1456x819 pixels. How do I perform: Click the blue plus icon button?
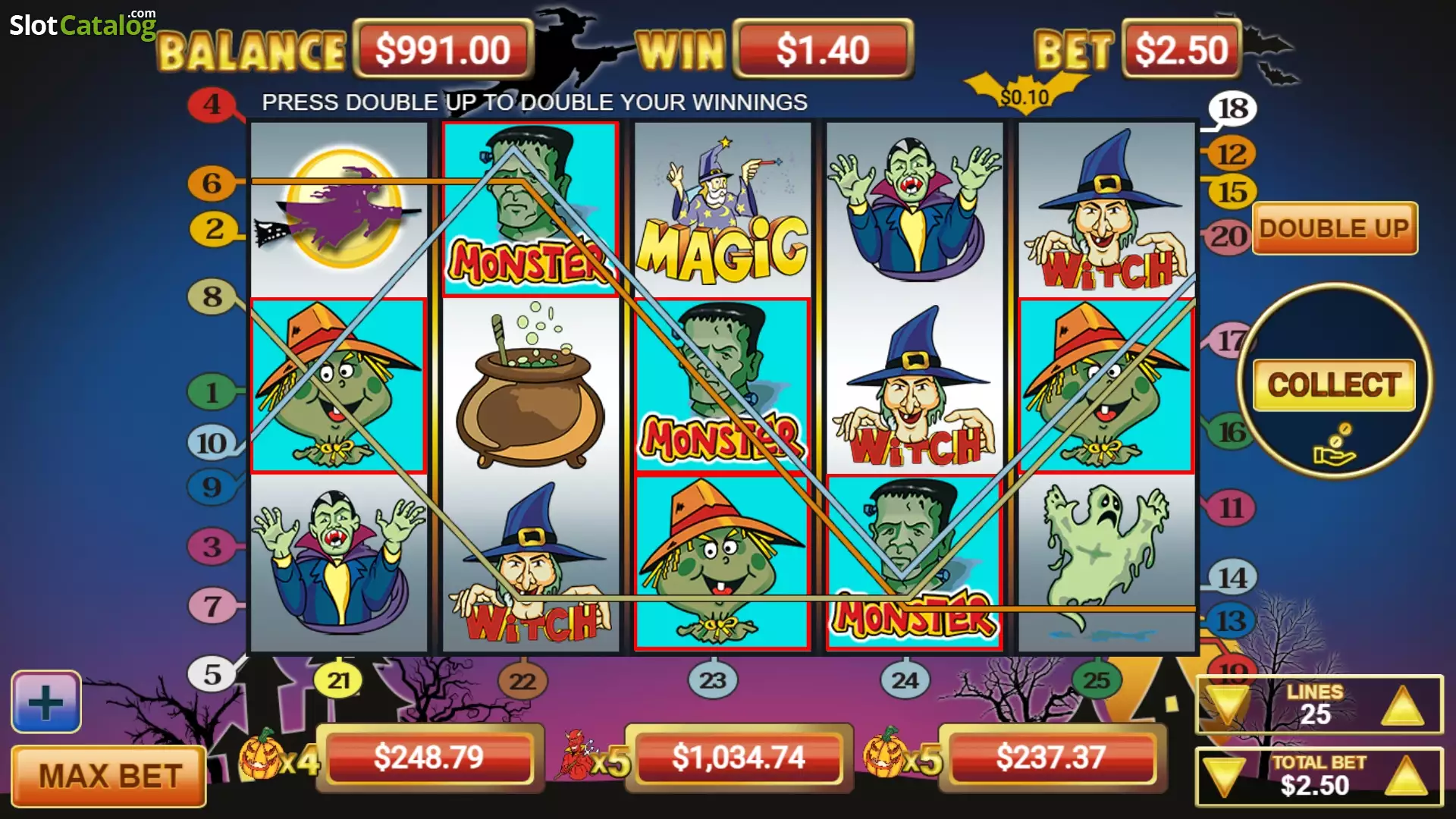click(x=46, y=701)
